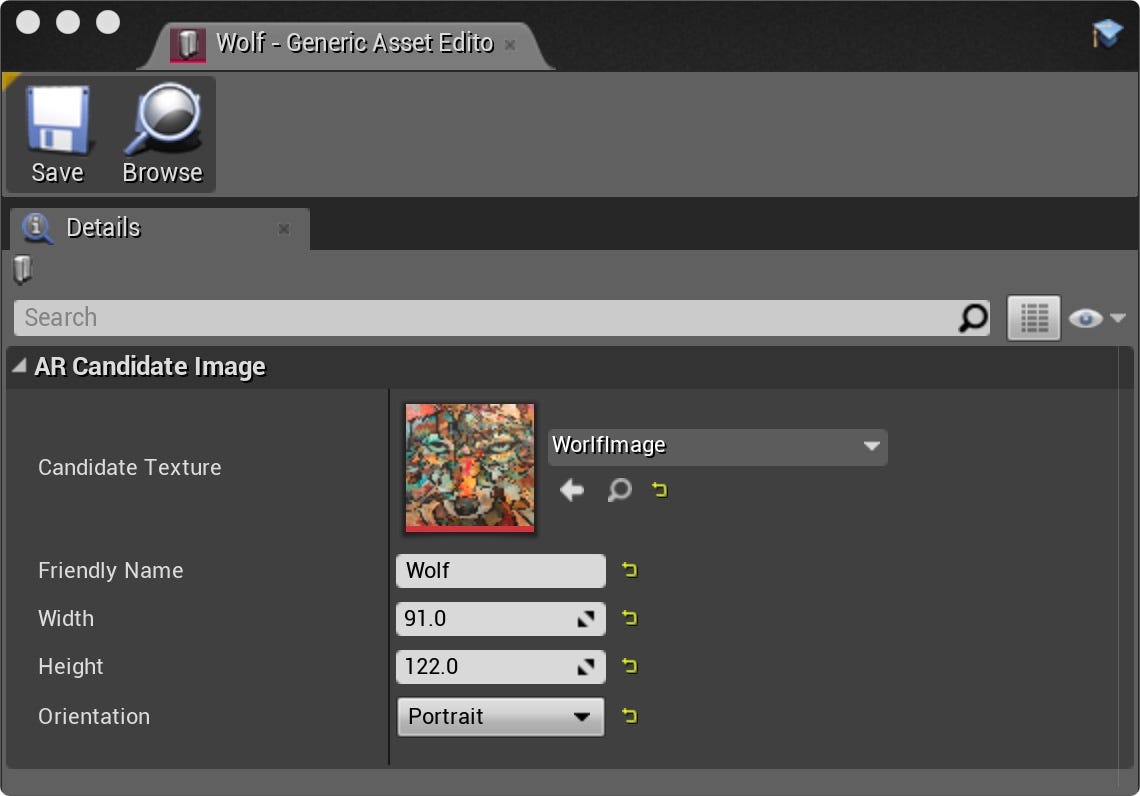
Task: Click the Width property label
Action: click(65, 619)
